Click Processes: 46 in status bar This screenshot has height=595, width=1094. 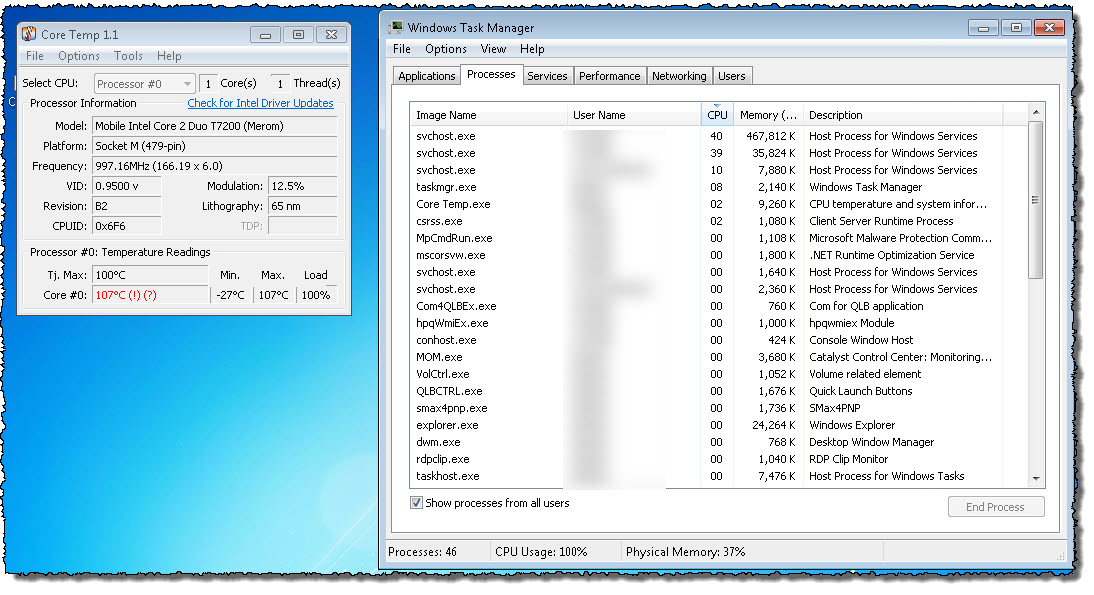(422, 552)
